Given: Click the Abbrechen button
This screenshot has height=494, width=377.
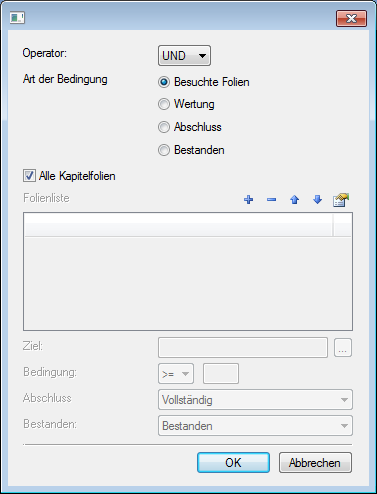Looking at the screenshot, I should [x=315, y=463].
